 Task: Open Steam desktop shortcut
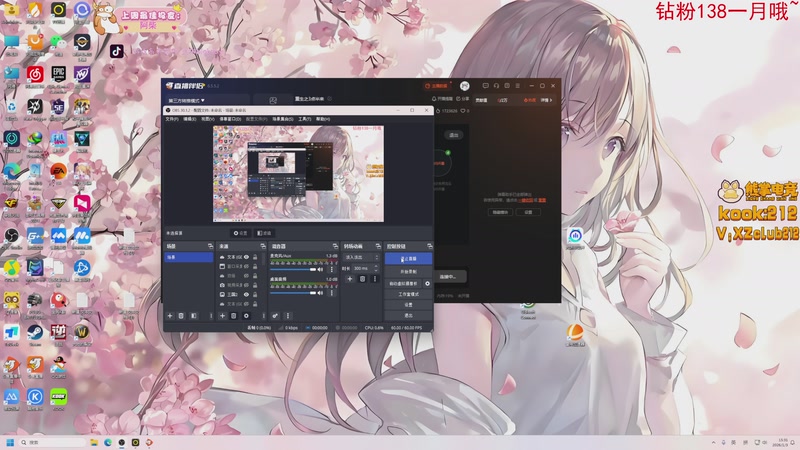pos(35,333)
